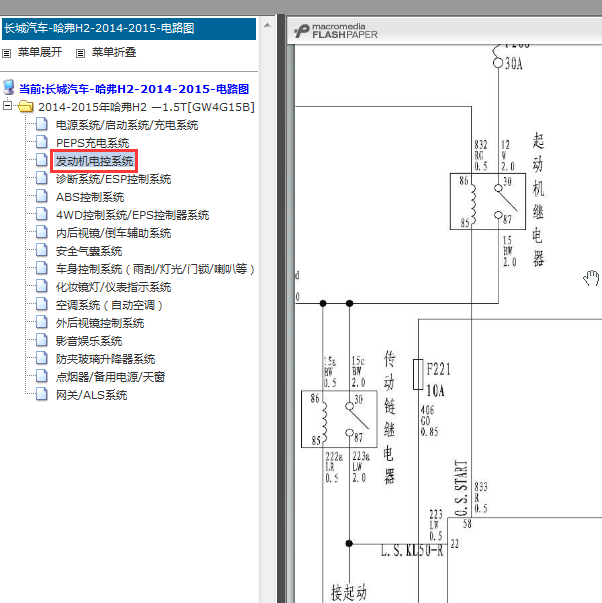Open PEPS充电系统 diagram
Screen dimensions: 602x603
92,143
